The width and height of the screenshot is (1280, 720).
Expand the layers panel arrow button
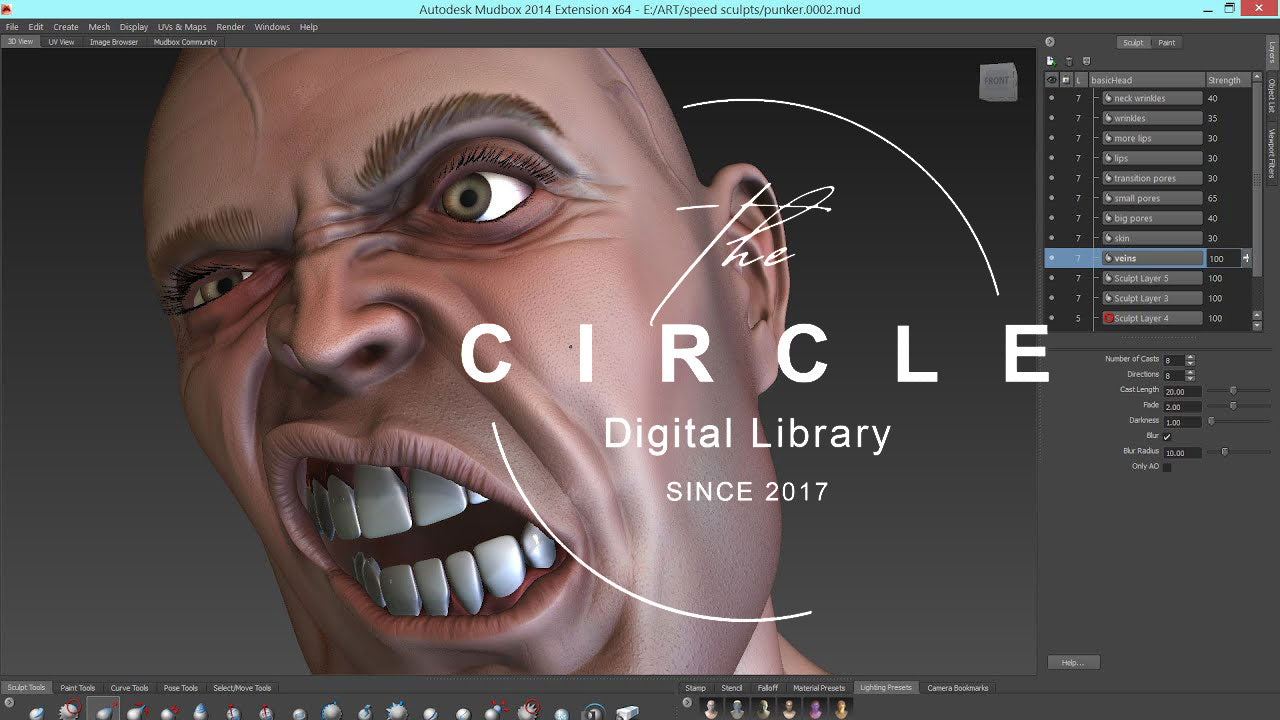tap(1049, 42)
